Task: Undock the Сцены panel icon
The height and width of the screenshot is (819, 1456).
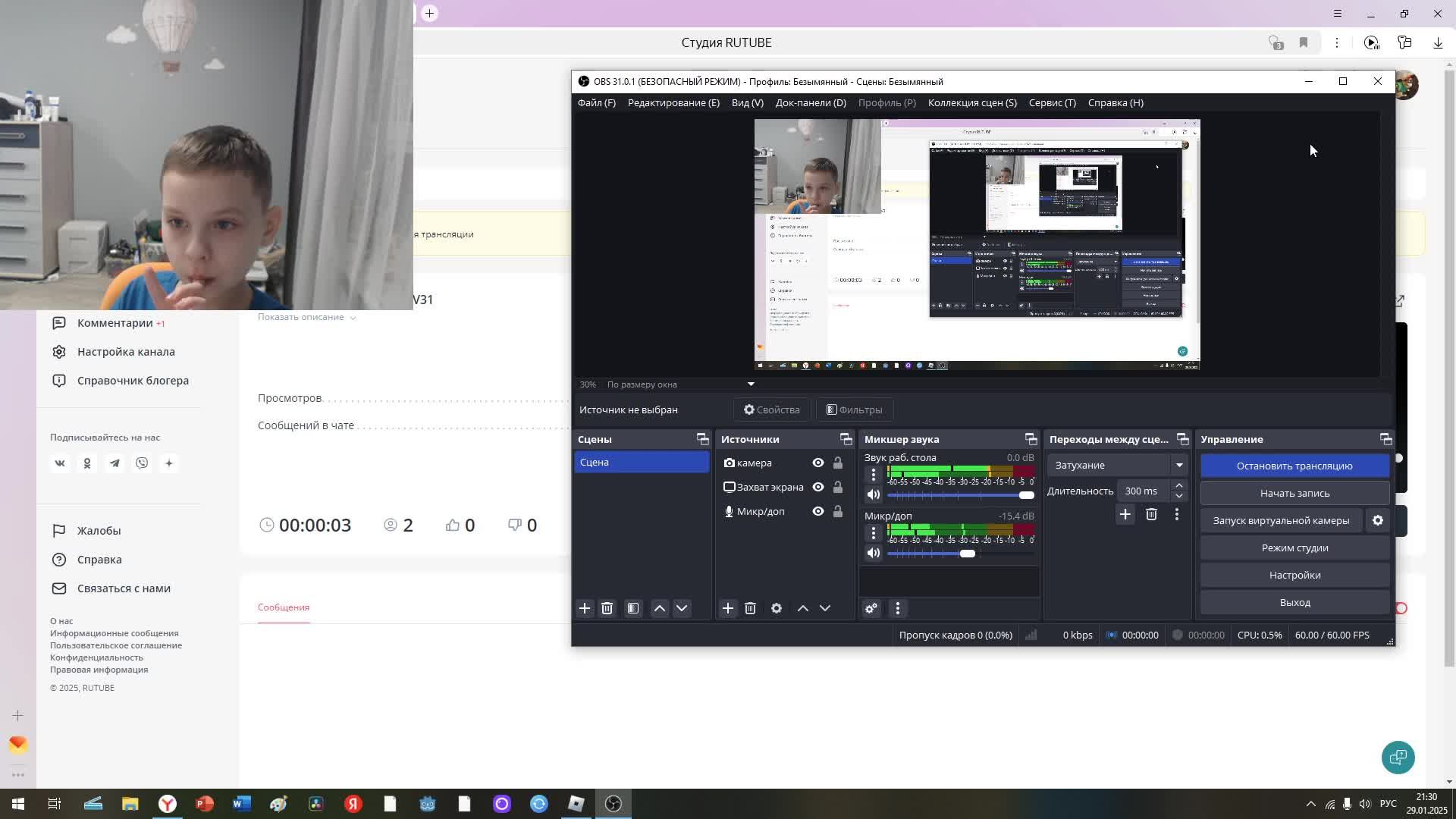Action: tap(703, 439)
